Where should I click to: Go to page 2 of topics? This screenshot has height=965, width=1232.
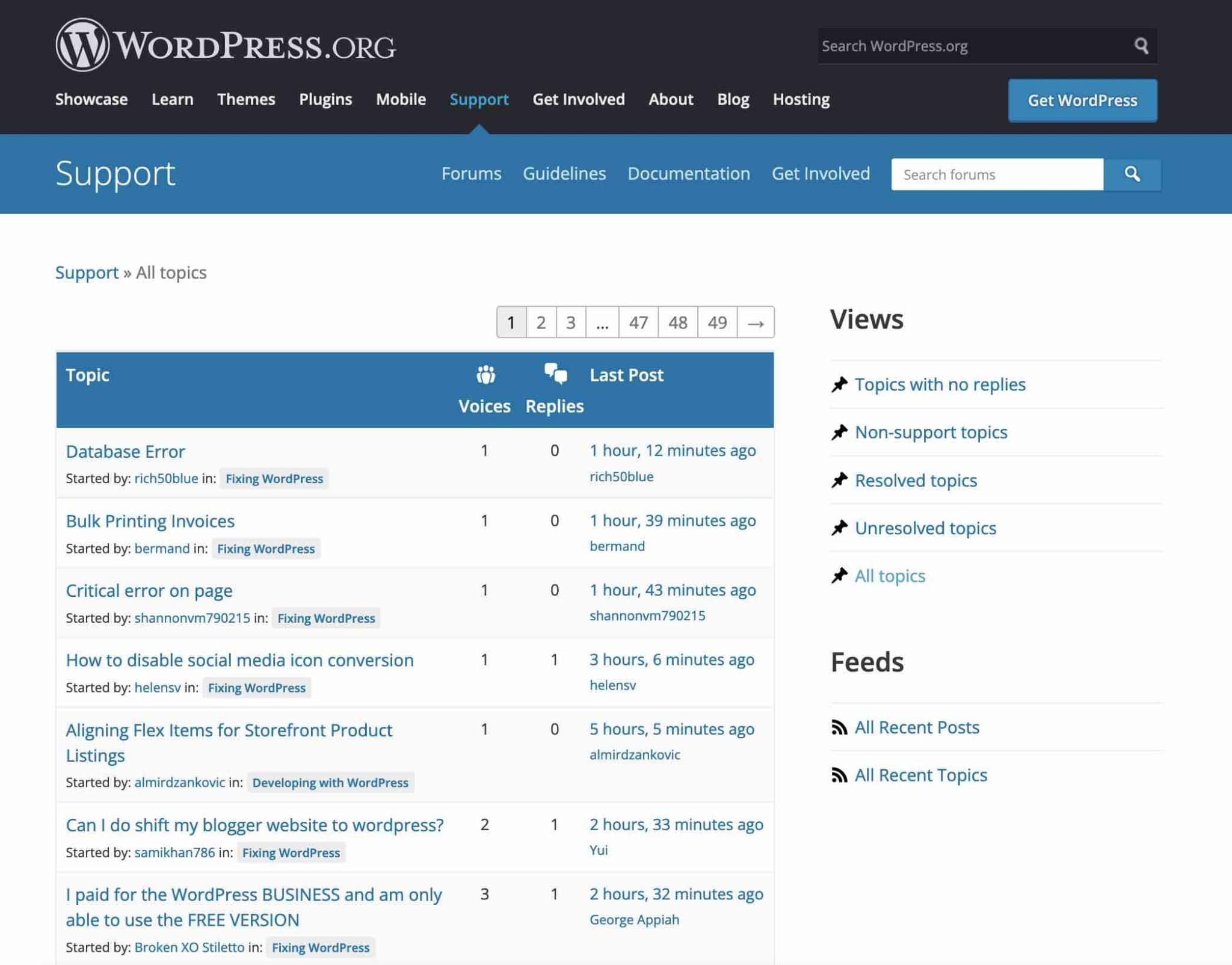coord(541,322)
